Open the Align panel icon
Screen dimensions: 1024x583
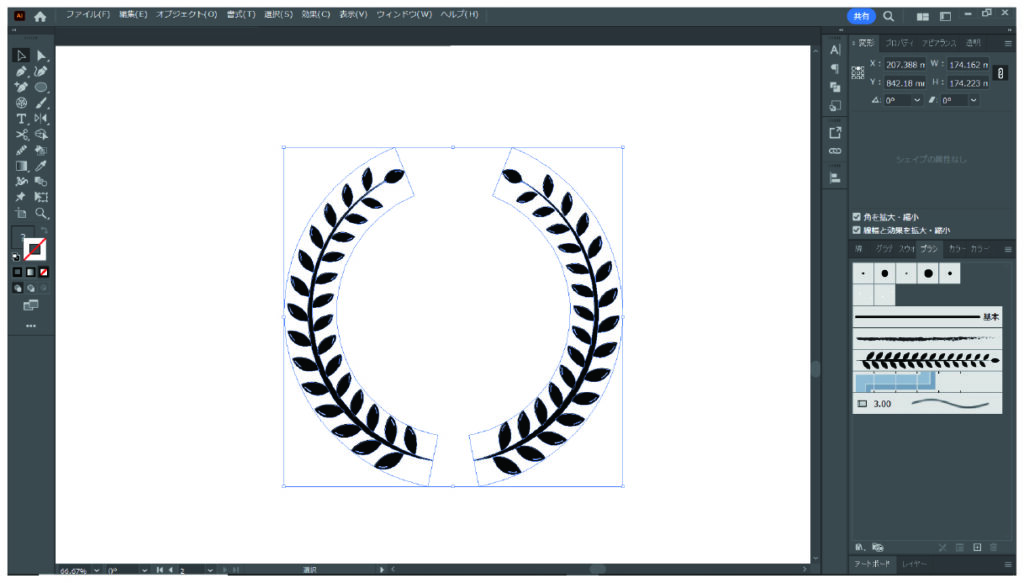pyautogui.click(x=835, y=178)
